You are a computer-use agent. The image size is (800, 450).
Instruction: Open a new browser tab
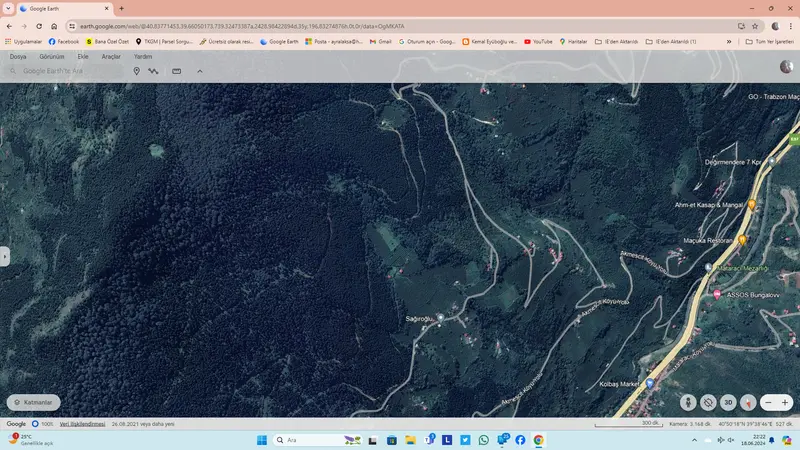[x=121, y=9]
